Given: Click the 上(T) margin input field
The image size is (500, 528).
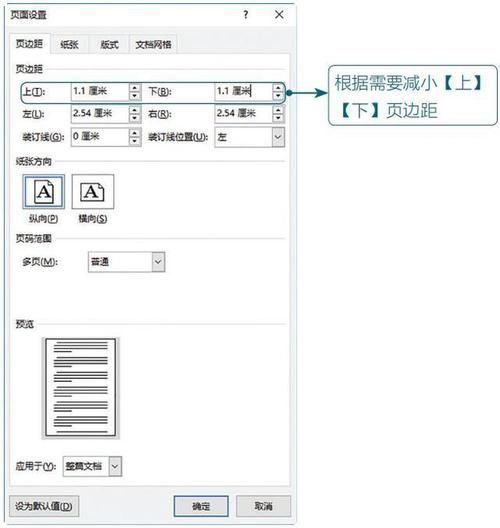Looking at the screenshot, I should coord(100,91).
